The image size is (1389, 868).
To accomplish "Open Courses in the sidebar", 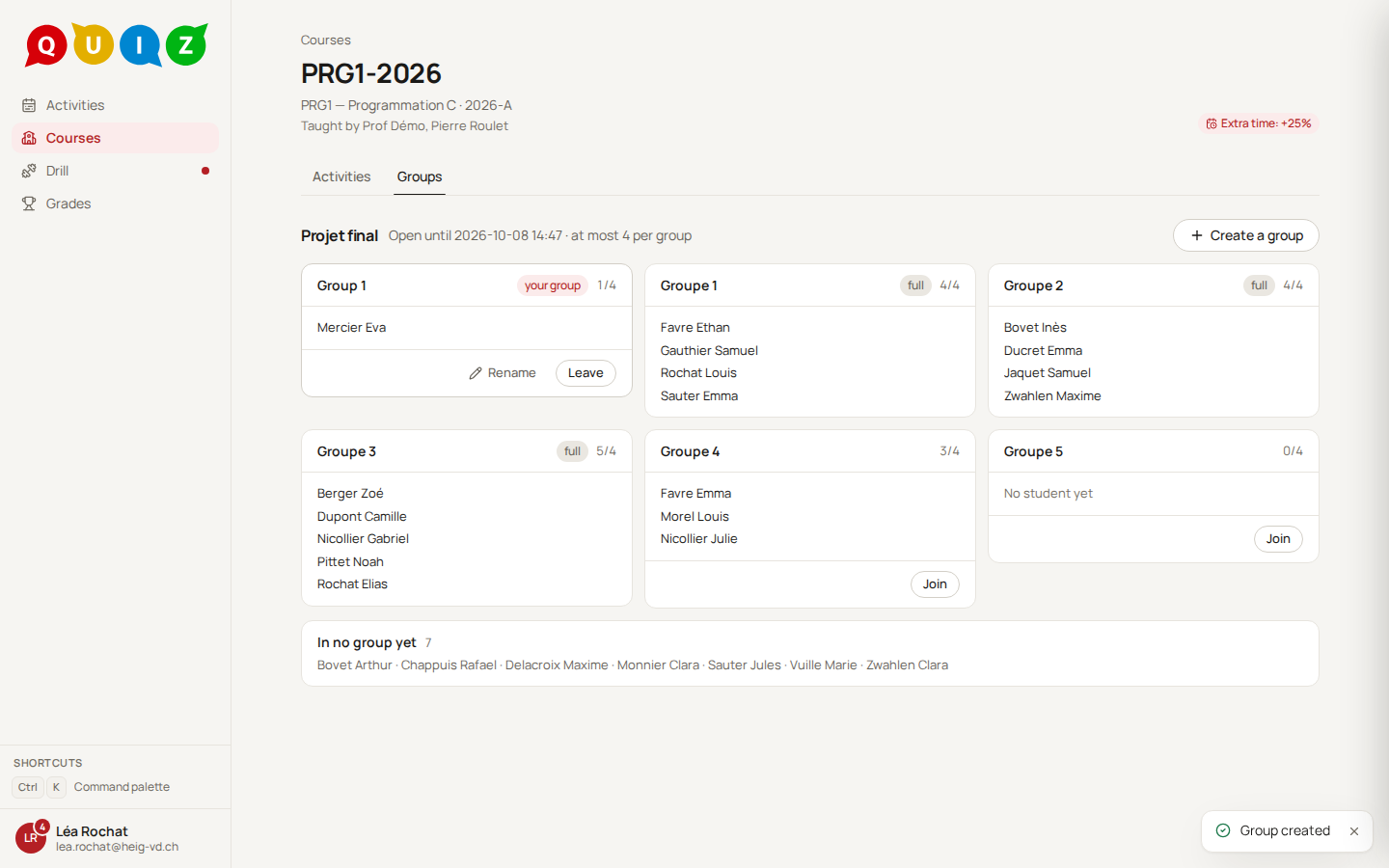I will pos(116,138).
